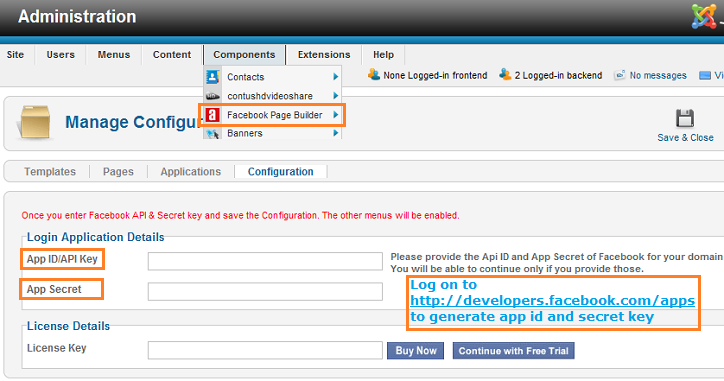
Task: Focus the App Secret input field
Action: (x=265, y=291)
